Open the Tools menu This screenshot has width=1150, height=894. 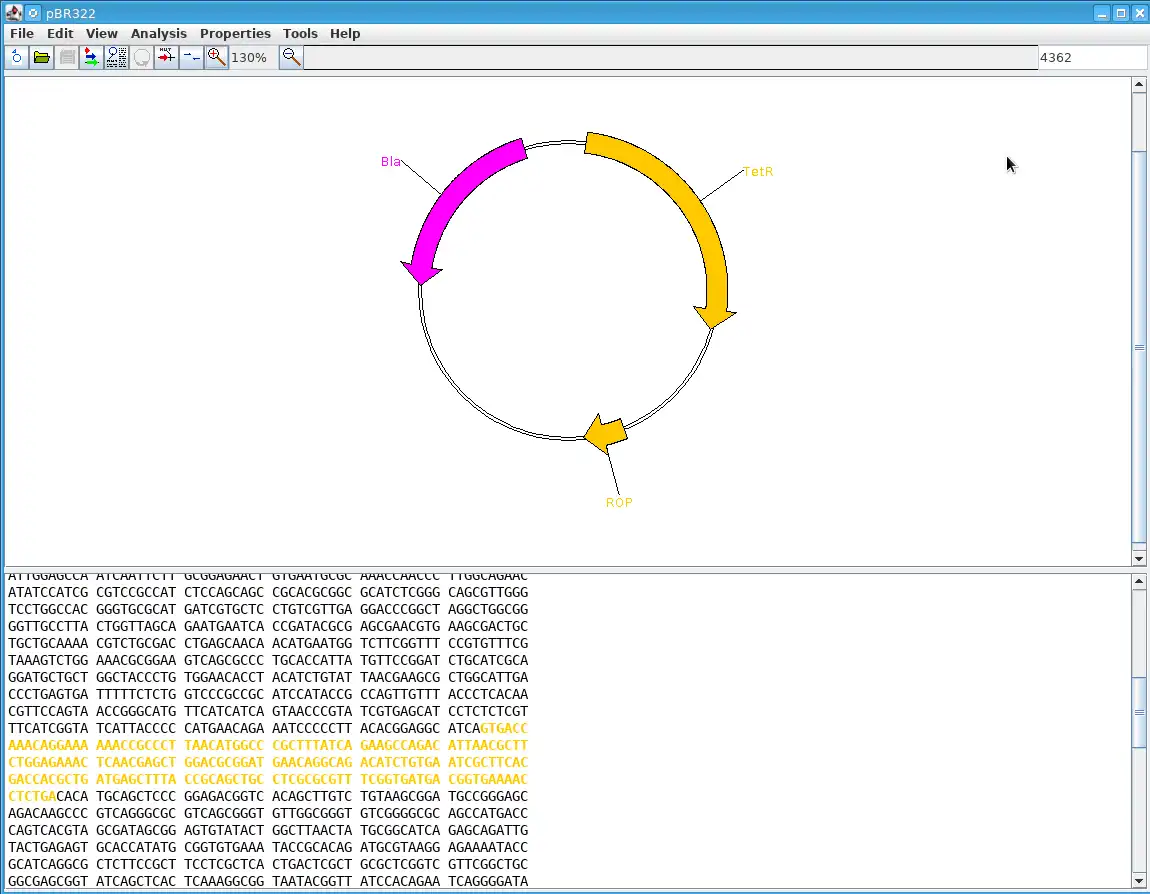point(300,33)
